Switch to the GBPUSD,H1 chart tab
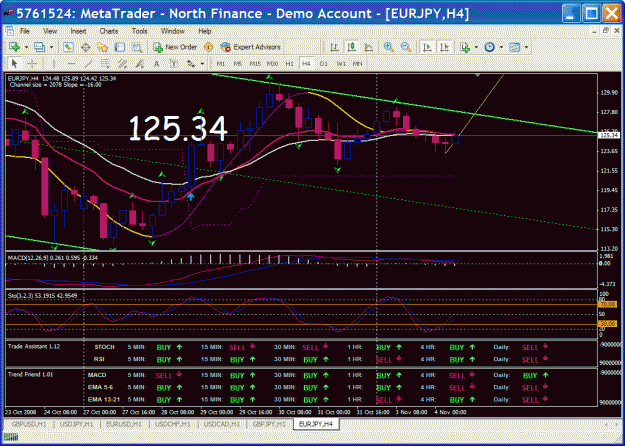The width and height of the screenshot is (625, 446). coord(29,424)
